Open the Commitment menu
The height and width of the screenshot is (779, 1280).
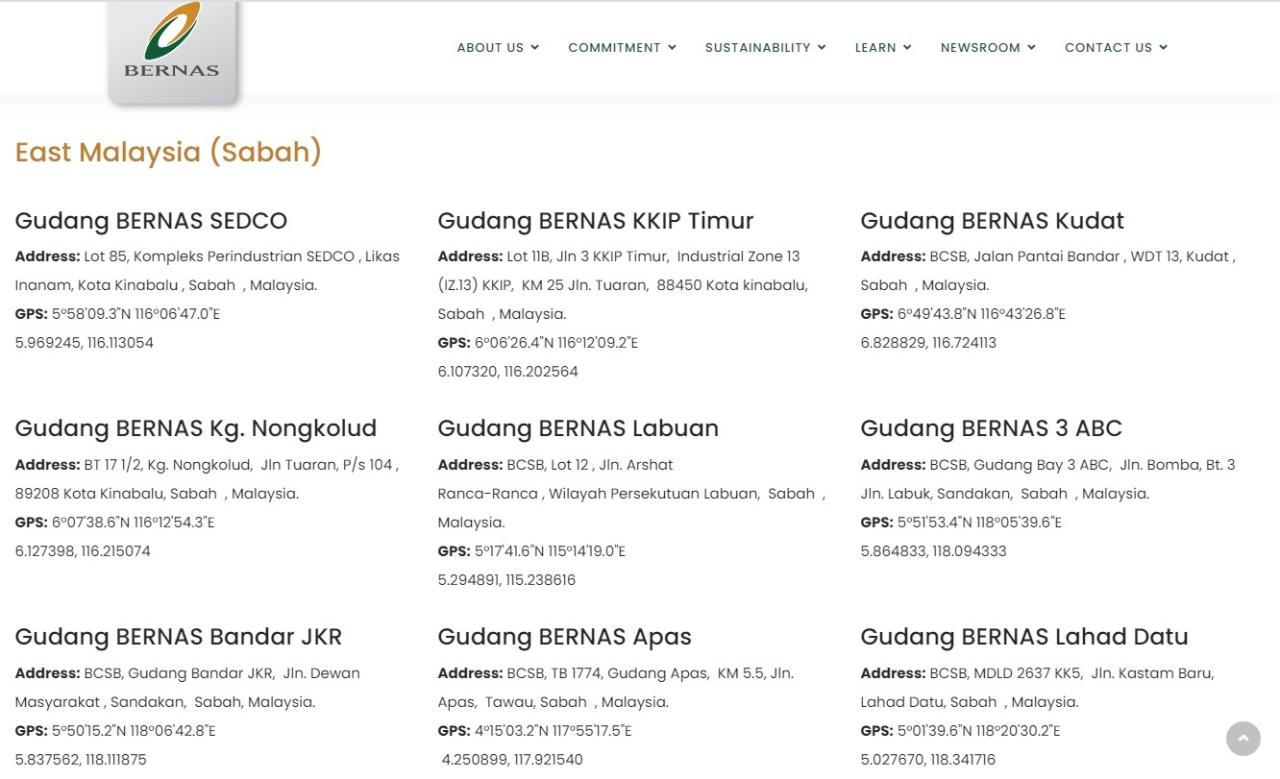click(621, 48)
